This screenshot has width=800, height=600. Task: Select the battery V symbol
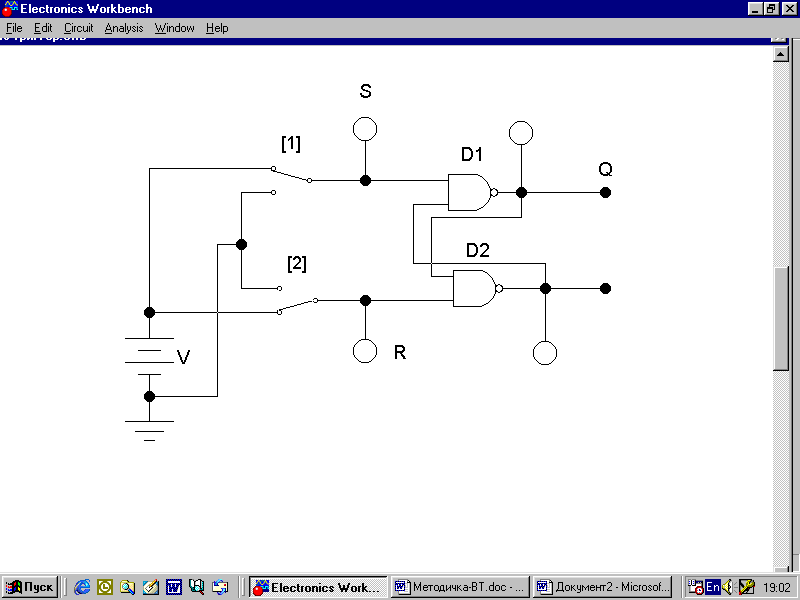click(149, 356)
